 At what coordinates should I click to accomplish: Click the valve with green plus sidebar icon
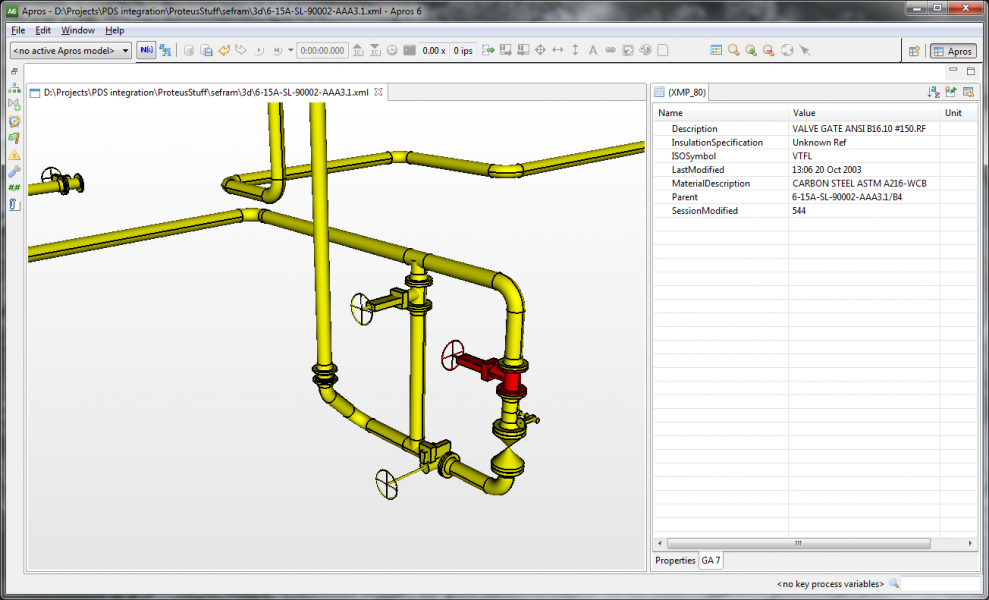(14, 104)
